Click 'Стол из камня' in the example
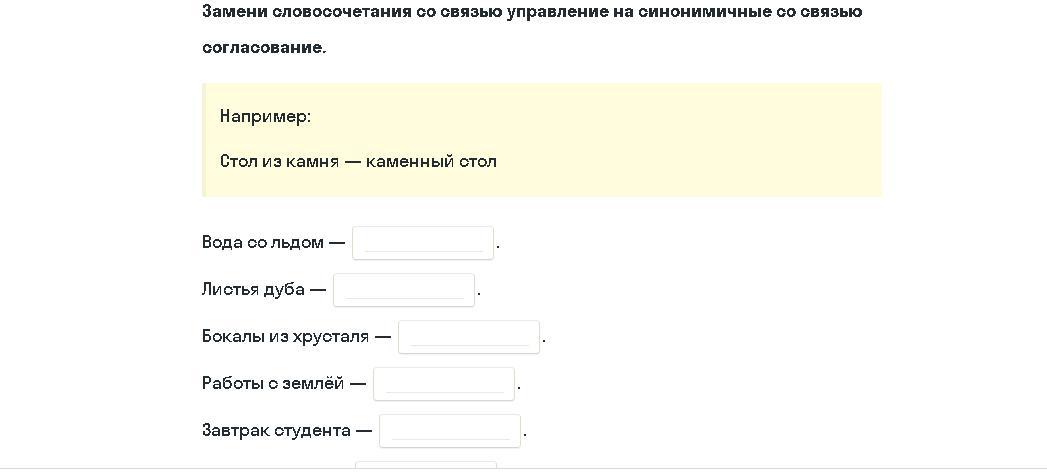This screenshot has height=476, width=1047. pos(279,162)
